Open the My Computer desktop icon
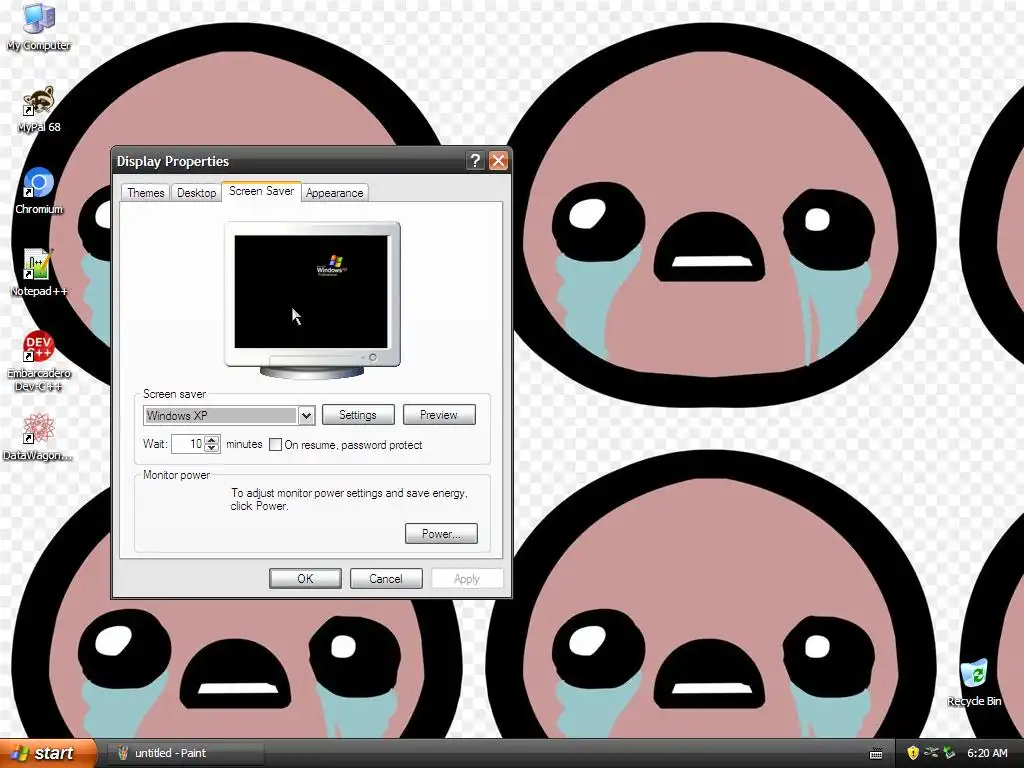This screenshot has width=1024, height=768. pos(39,27)
